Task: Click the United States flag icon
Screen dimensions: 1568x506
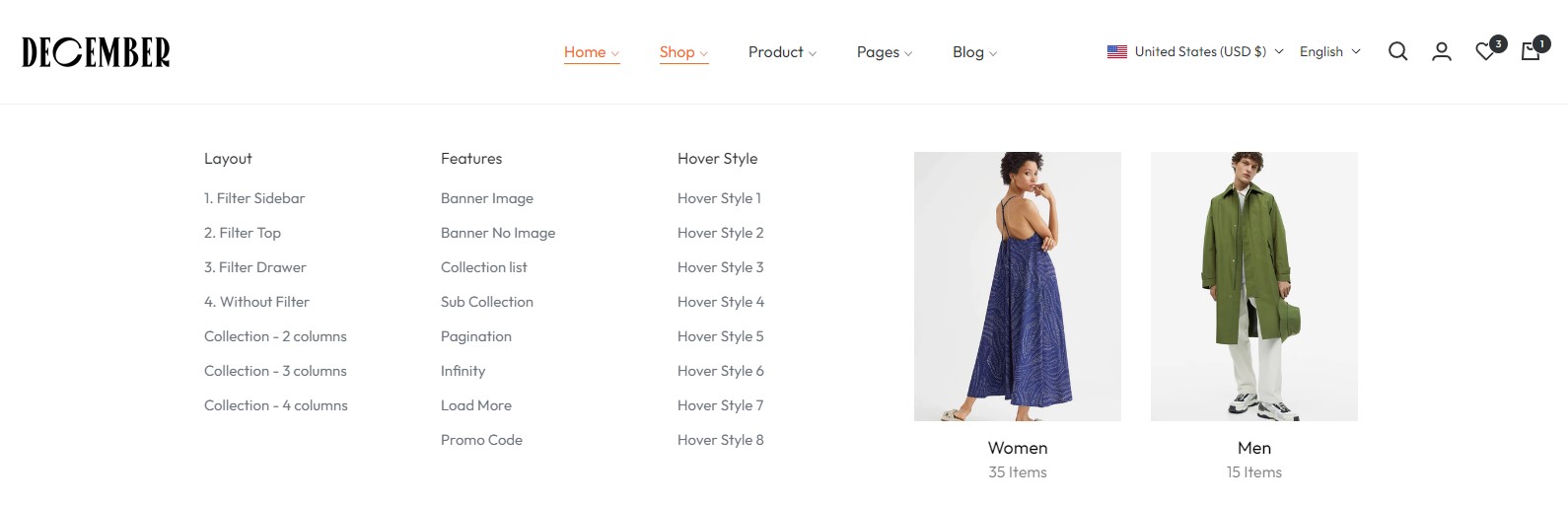Action: click(x=1116, y=51)
